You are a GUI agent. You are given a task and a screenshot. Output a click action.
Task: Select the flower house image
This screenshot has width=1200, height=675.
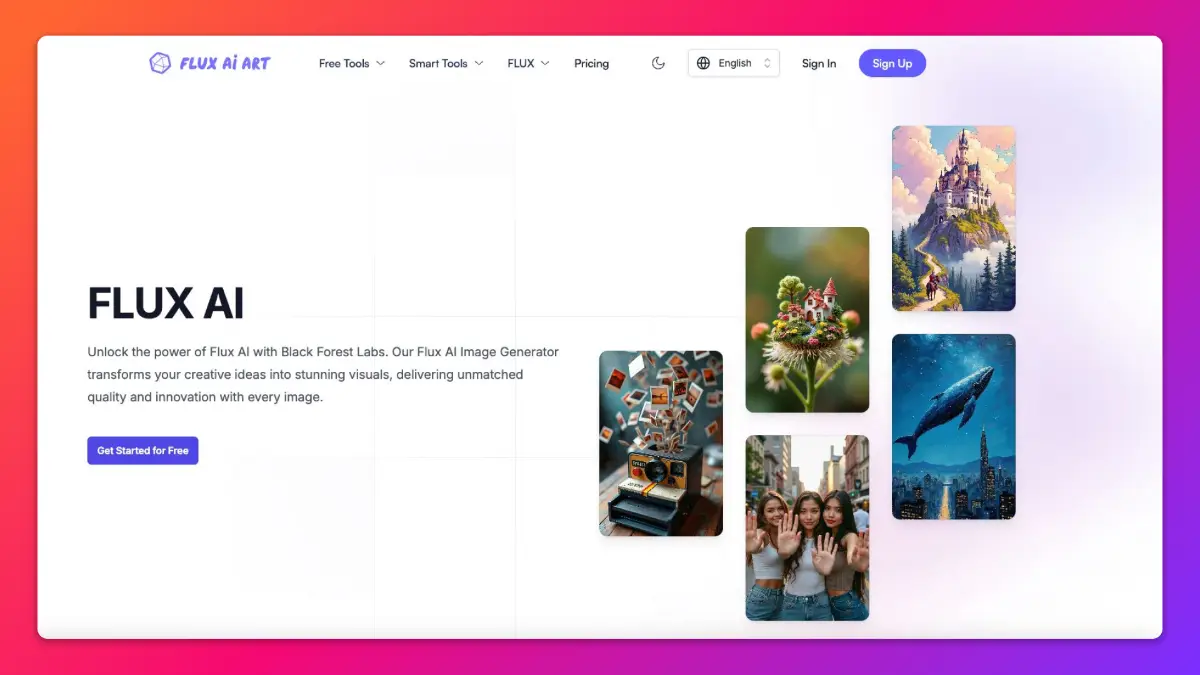point(807,320)
